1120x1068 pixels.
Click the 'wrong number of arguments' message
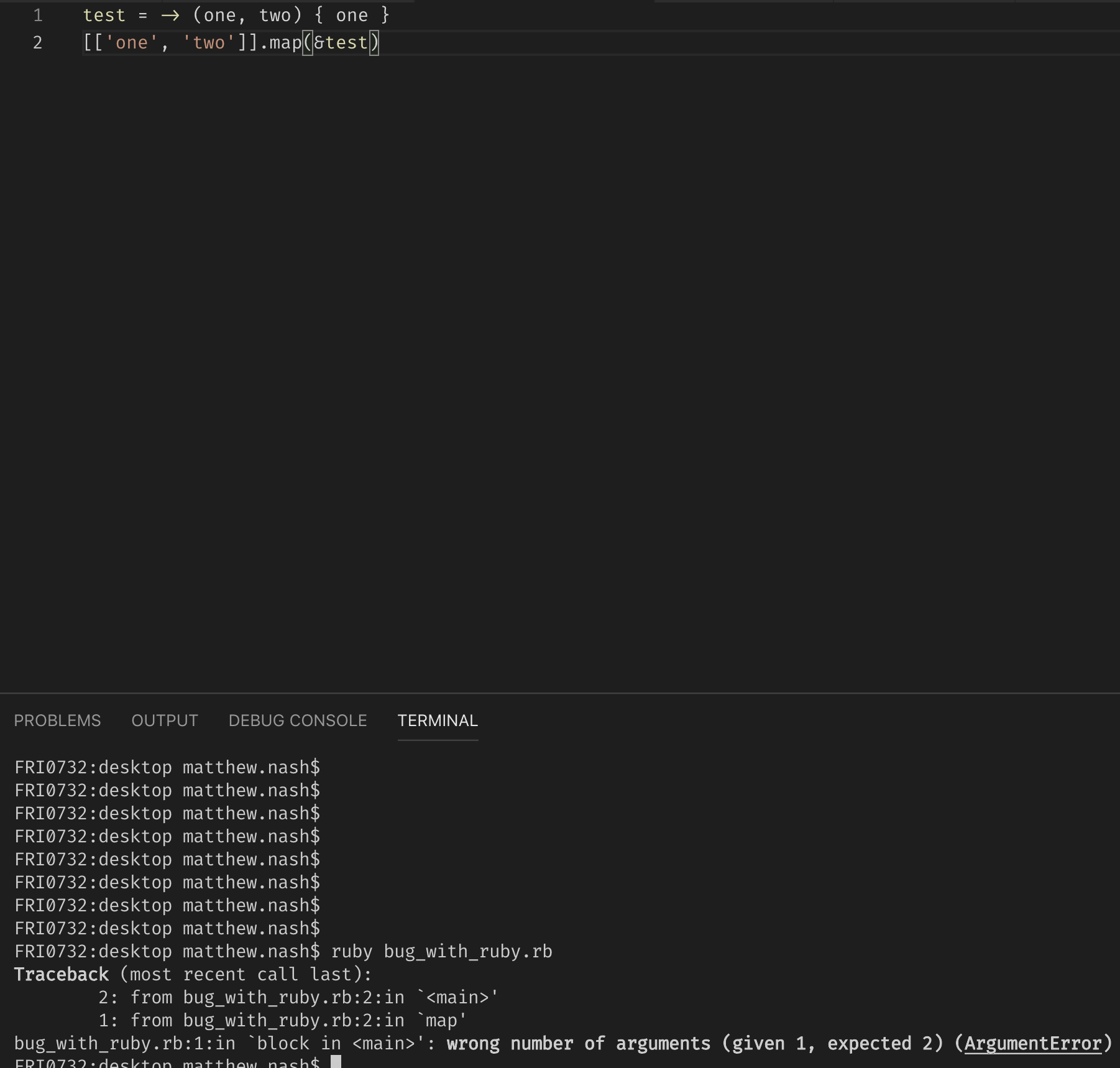tap(578, 1043)
